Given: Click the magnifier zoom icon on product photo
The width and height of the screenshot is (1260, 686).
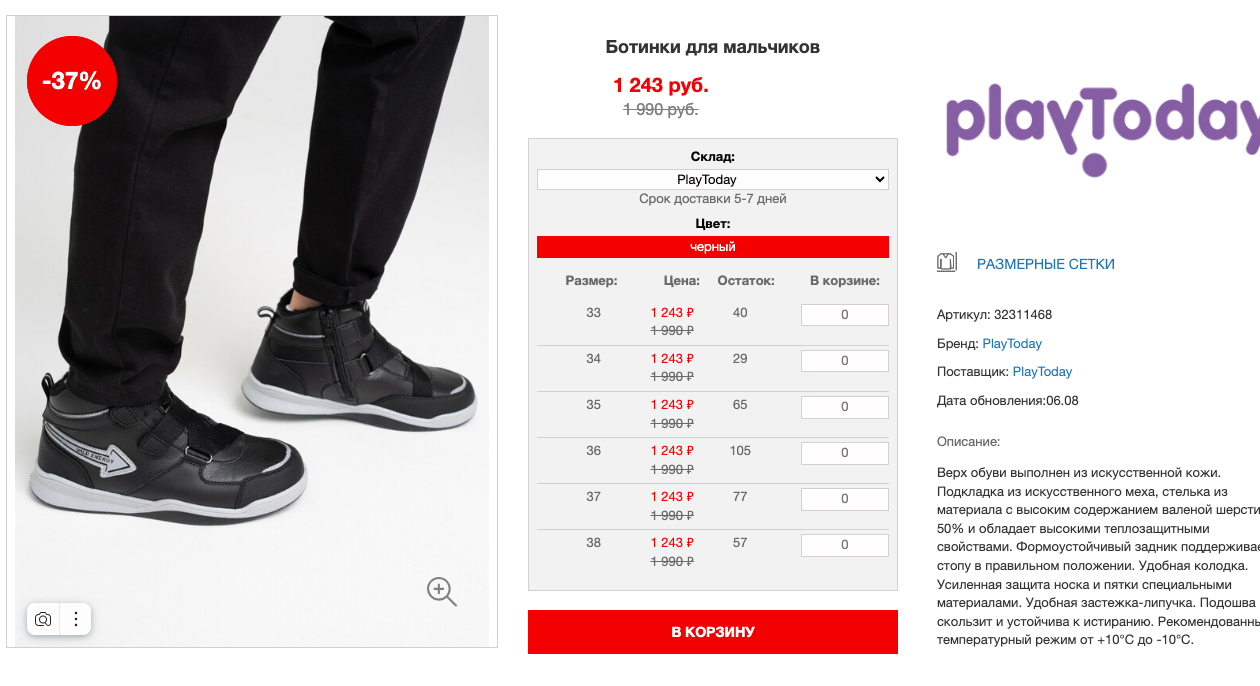Looking at the screenshot, I should (x=441, y=591).
